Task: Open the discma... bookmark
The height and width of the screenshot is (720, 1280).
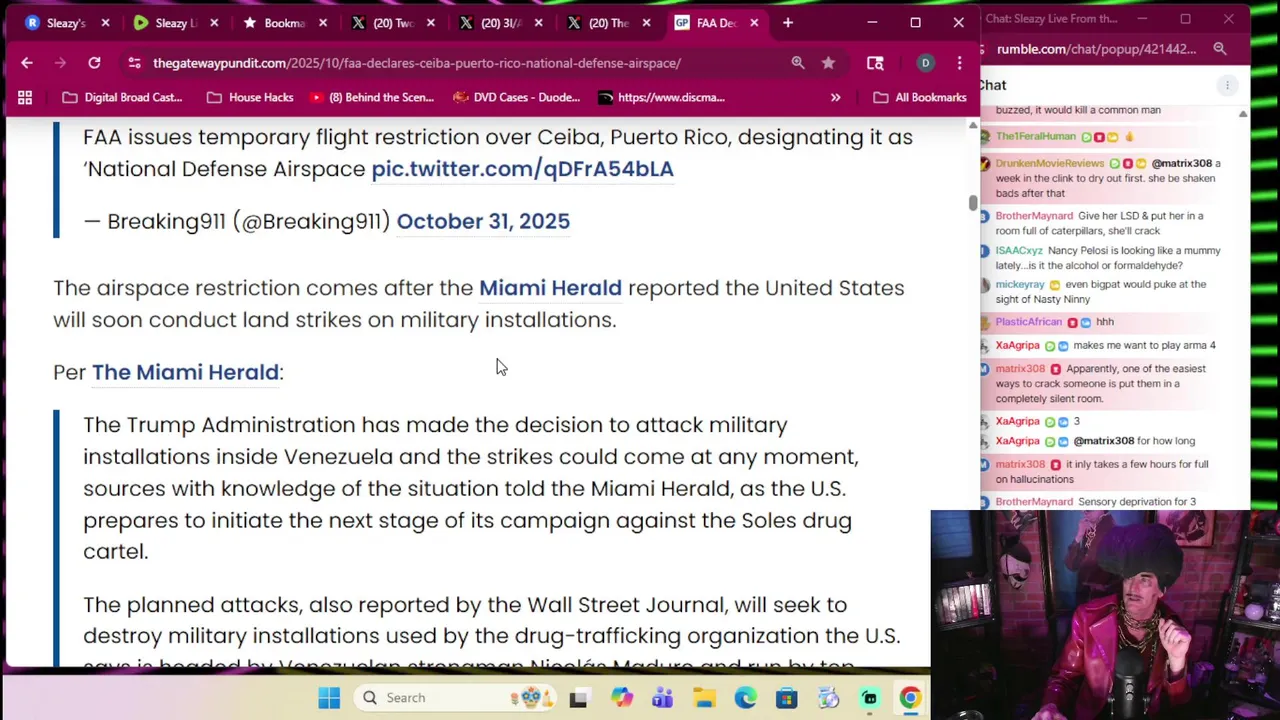Action: (661, 97)
